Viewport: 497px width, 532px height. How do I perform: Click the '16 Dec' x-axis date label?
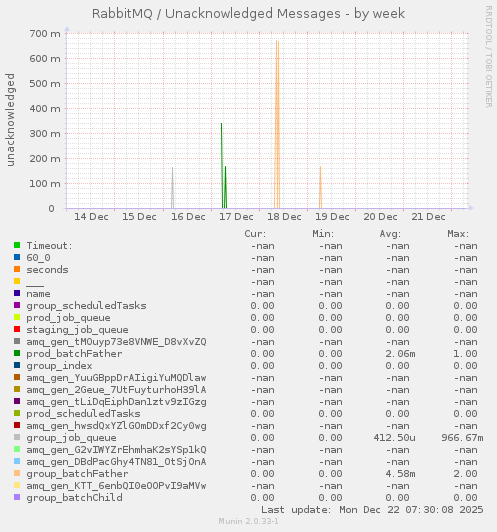coord(188,217)
